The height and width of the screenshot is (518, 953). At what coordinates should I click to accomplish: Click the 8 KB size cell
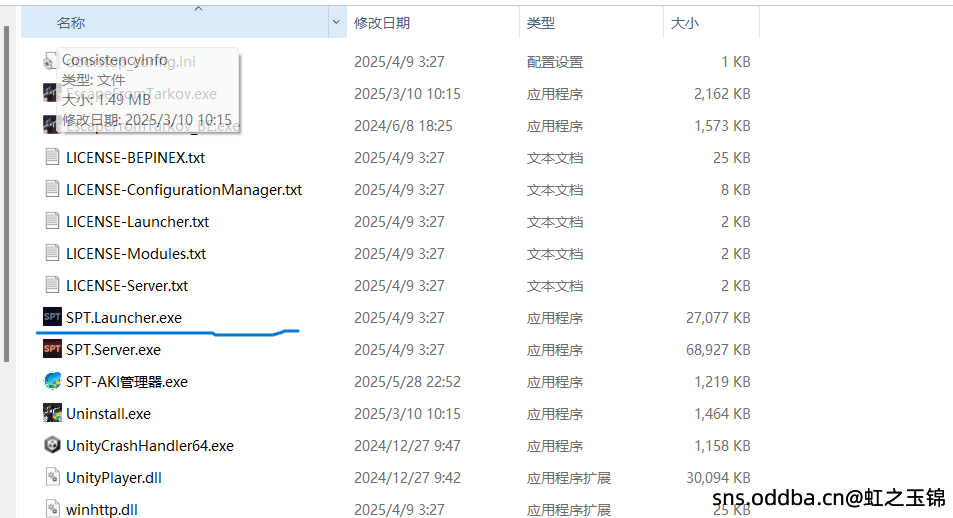pos(736,190)
